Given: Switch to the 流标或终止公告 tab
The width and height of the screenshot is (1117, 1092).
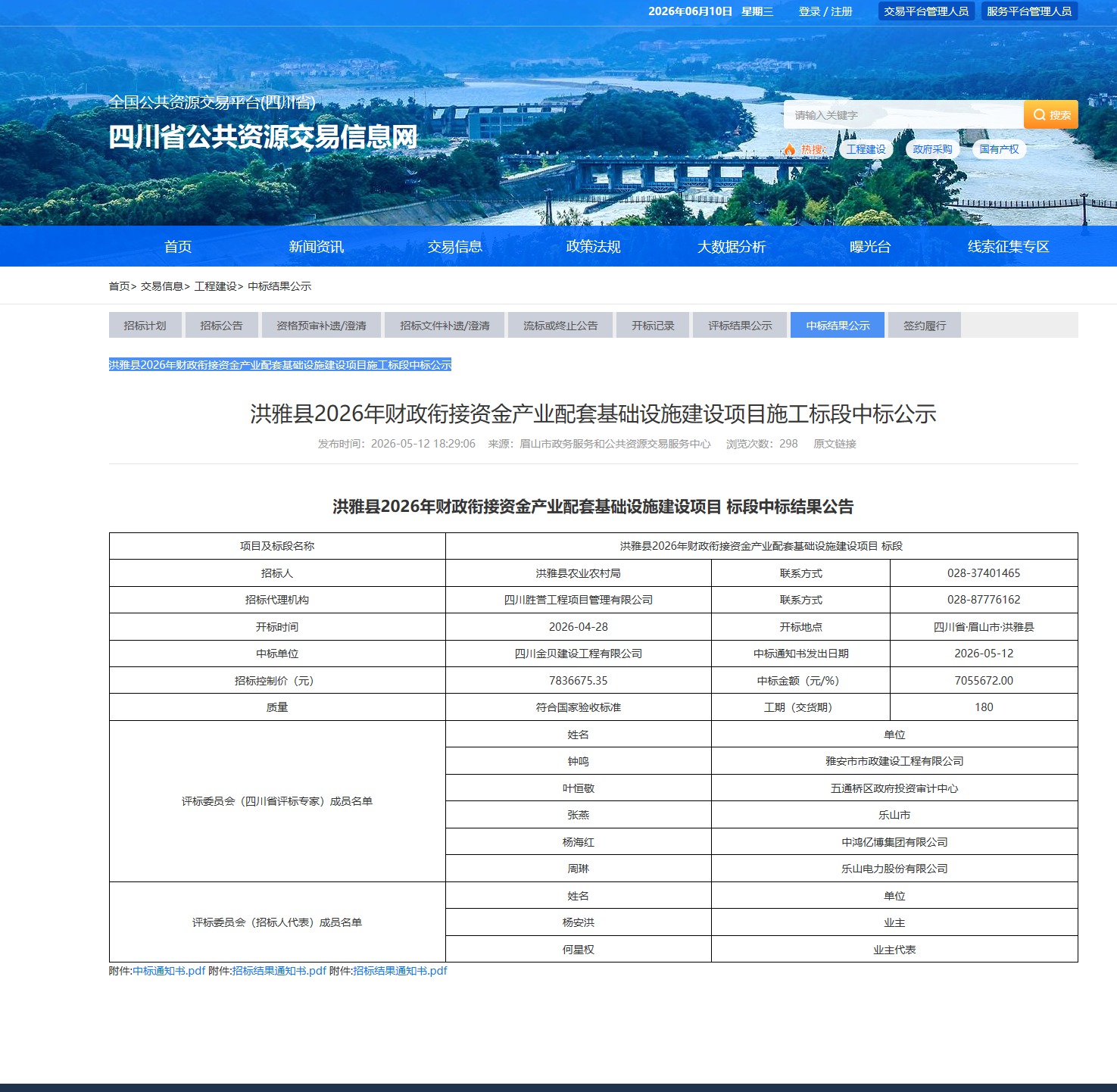Looking at the screenshot, I should pyautogui.click(x=560, y=325).
